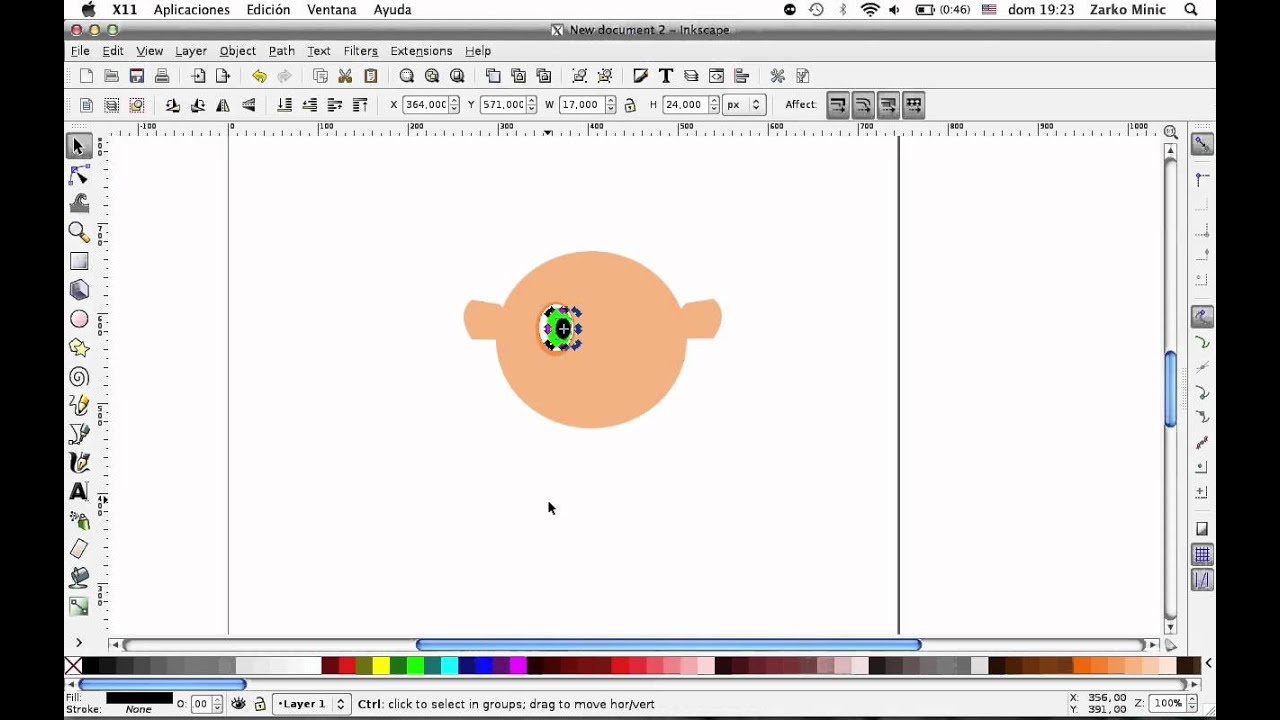Open the px units dropdown
This screenshot has height=720, width=1280.
[744, 104]
